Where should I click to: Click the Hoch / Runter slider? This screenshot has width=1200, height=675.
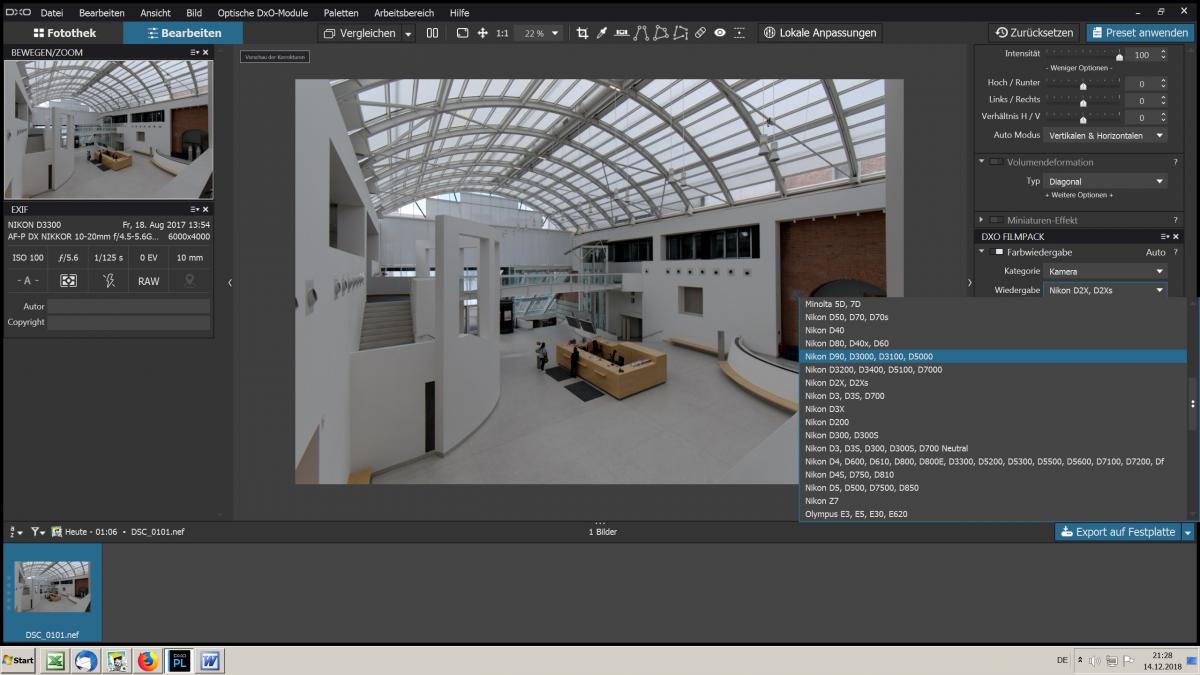[x=1083, y=85]
